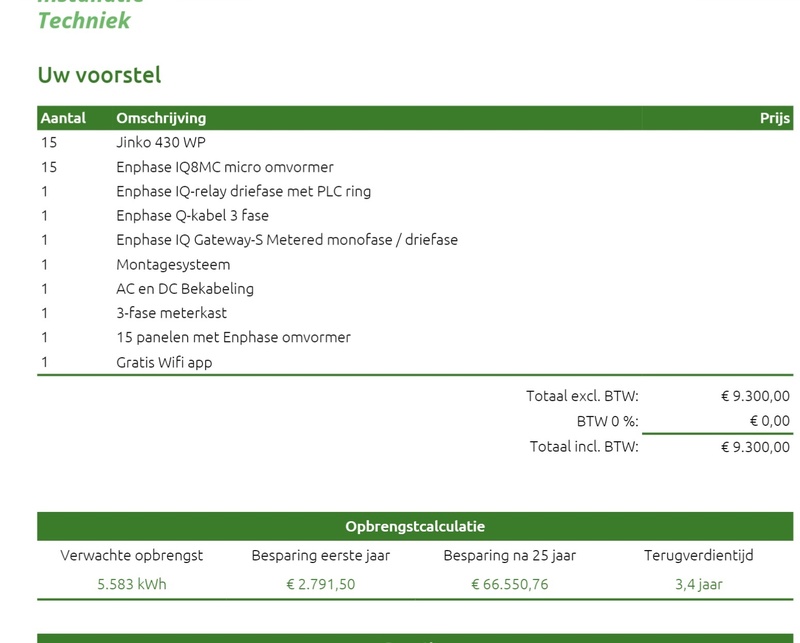The height and width of the screenshot is (643, 800).
Task: Click the payback time value '3,4 jaar'
Action: (698, 584)
